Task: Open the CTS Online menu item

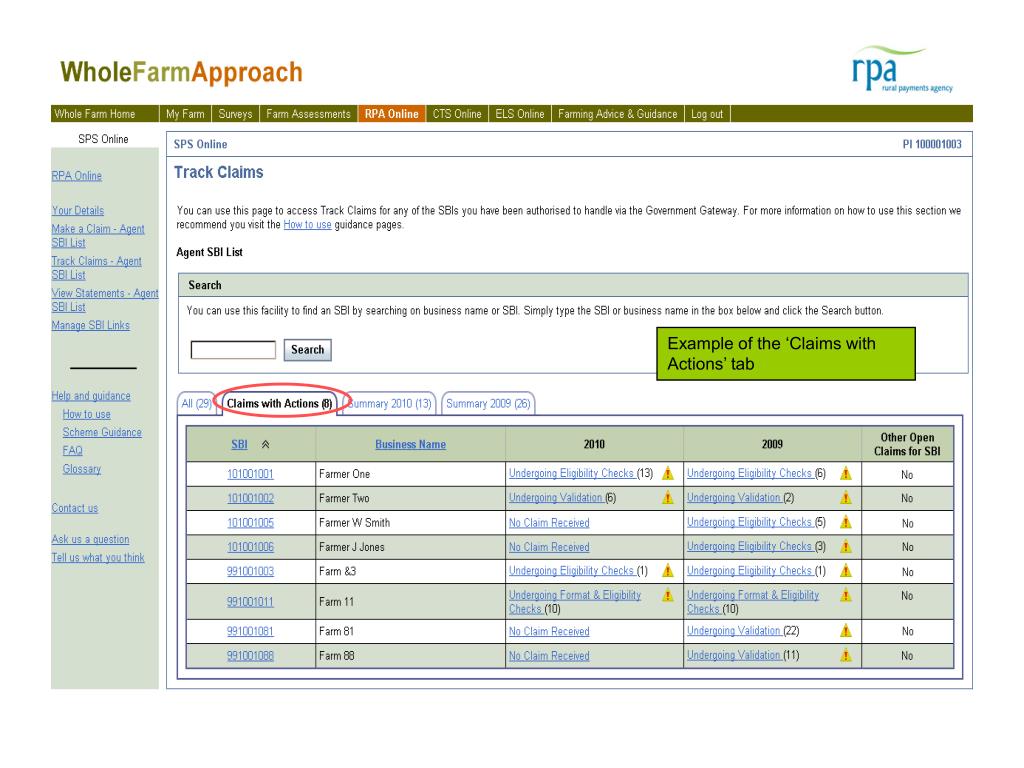Action: (x=456, y=114)
